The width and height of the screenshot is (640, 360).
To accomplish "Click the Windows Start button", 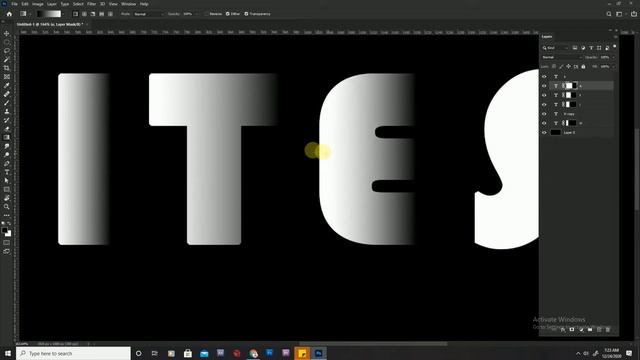I will [8, 353].
